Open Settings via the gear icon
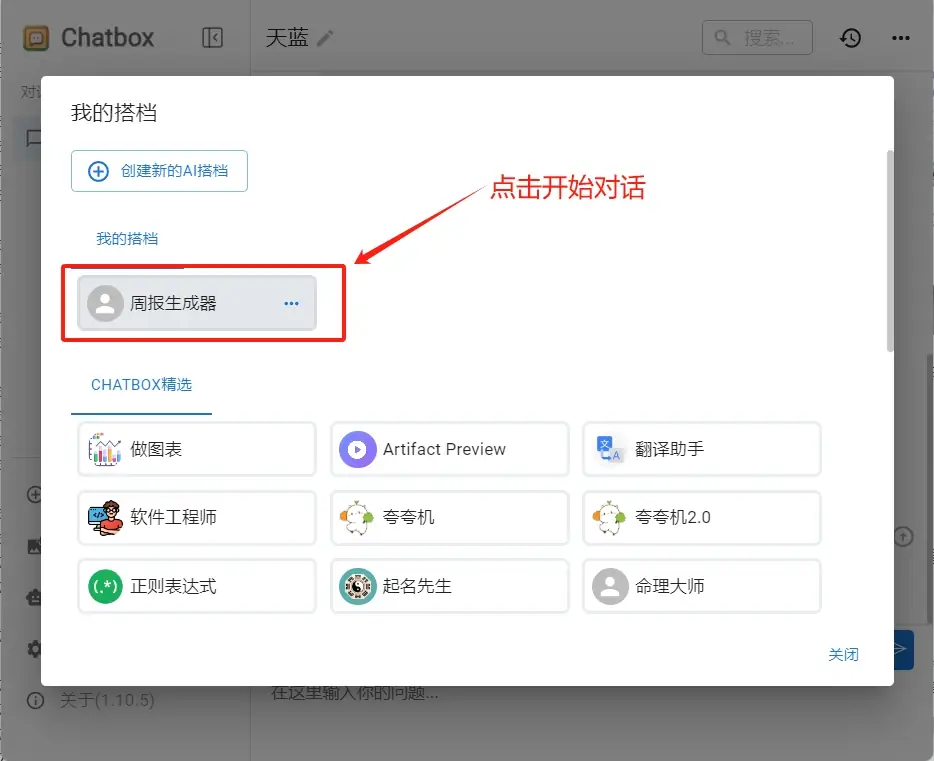934x761 pixels. [33, 648]
